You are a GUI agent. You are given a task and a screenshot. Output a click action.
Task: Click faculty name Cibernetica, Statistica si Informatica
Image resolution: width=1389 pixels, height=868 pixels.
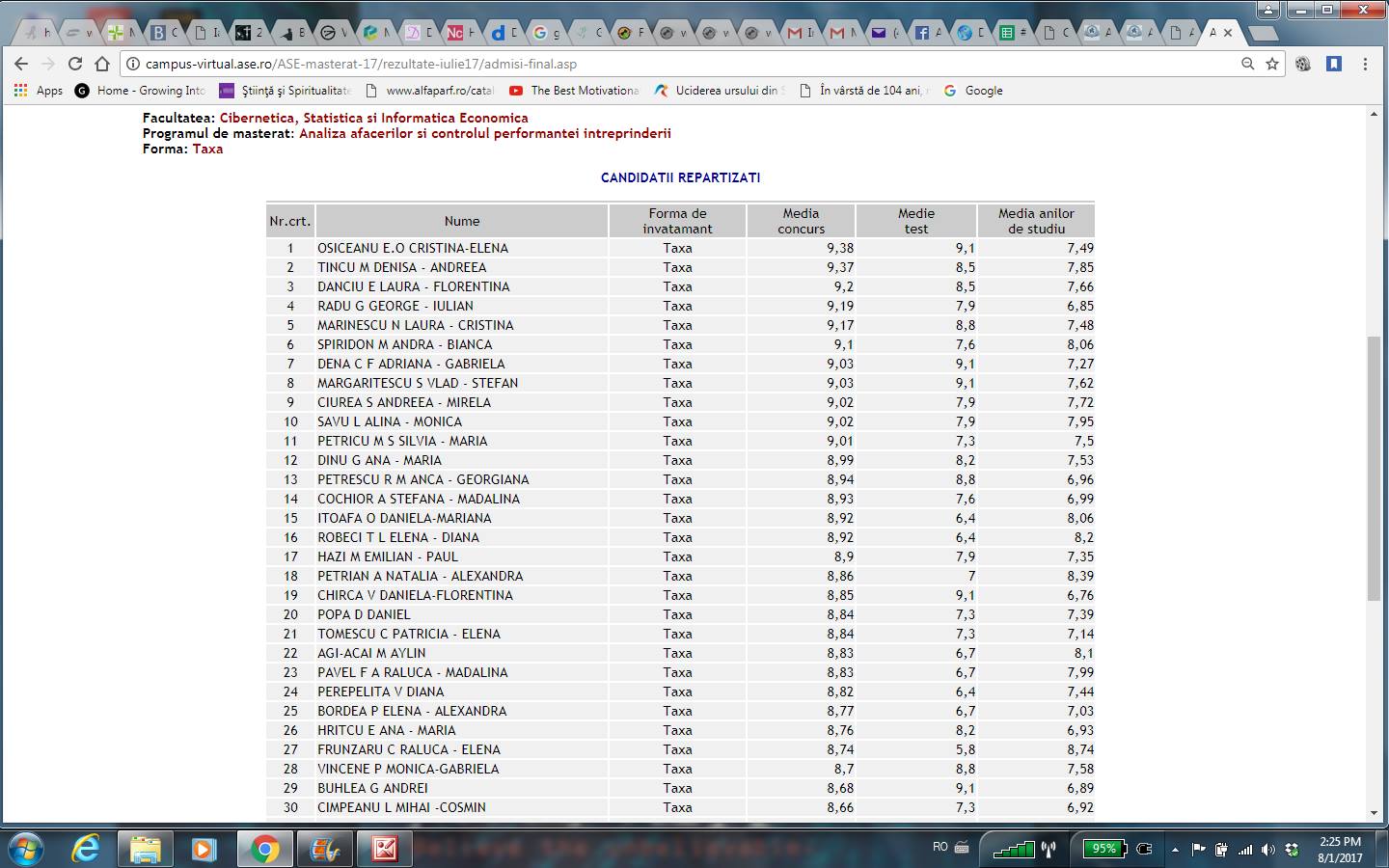click(x=373, y=119)
